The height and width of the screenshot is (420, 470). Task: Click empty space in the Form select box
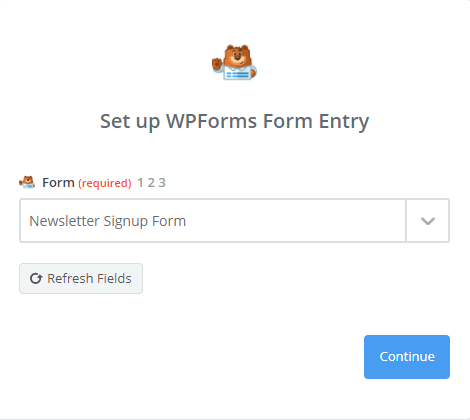[x=295, y=221]
